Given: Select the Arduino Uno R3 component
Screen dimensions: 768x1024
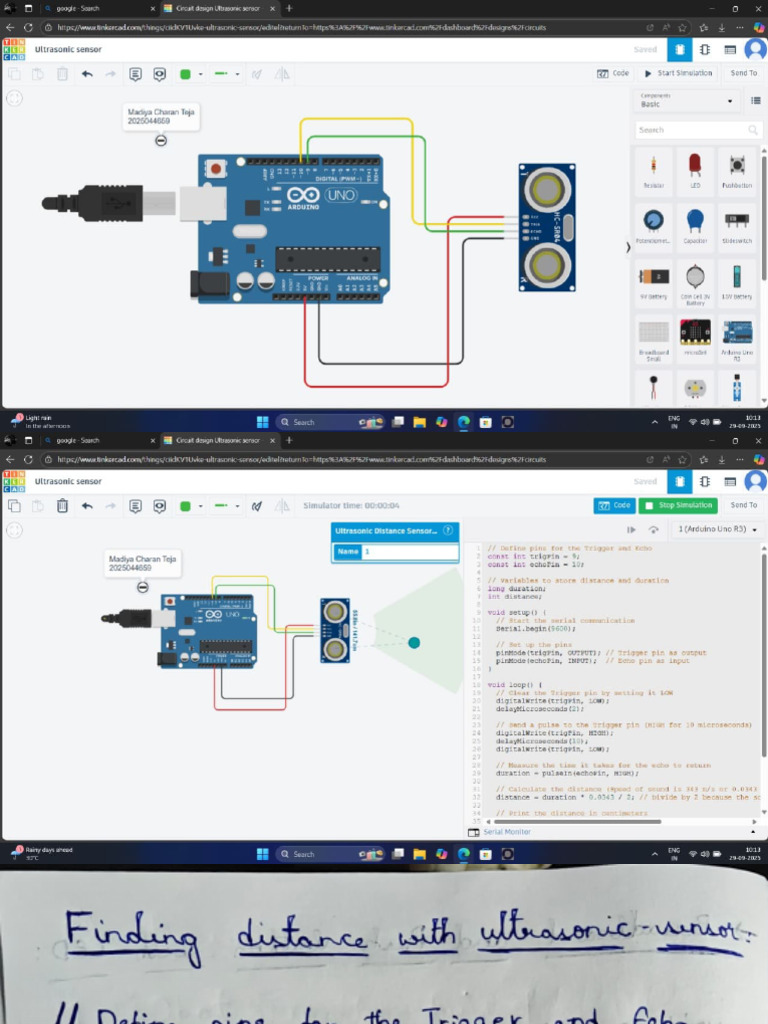Looking at the screenshot, I should 737,340.
